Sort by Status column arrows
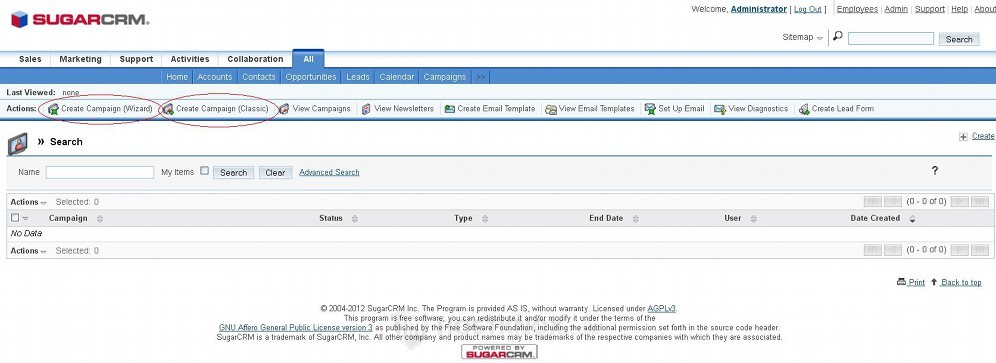 coord(354,219)
